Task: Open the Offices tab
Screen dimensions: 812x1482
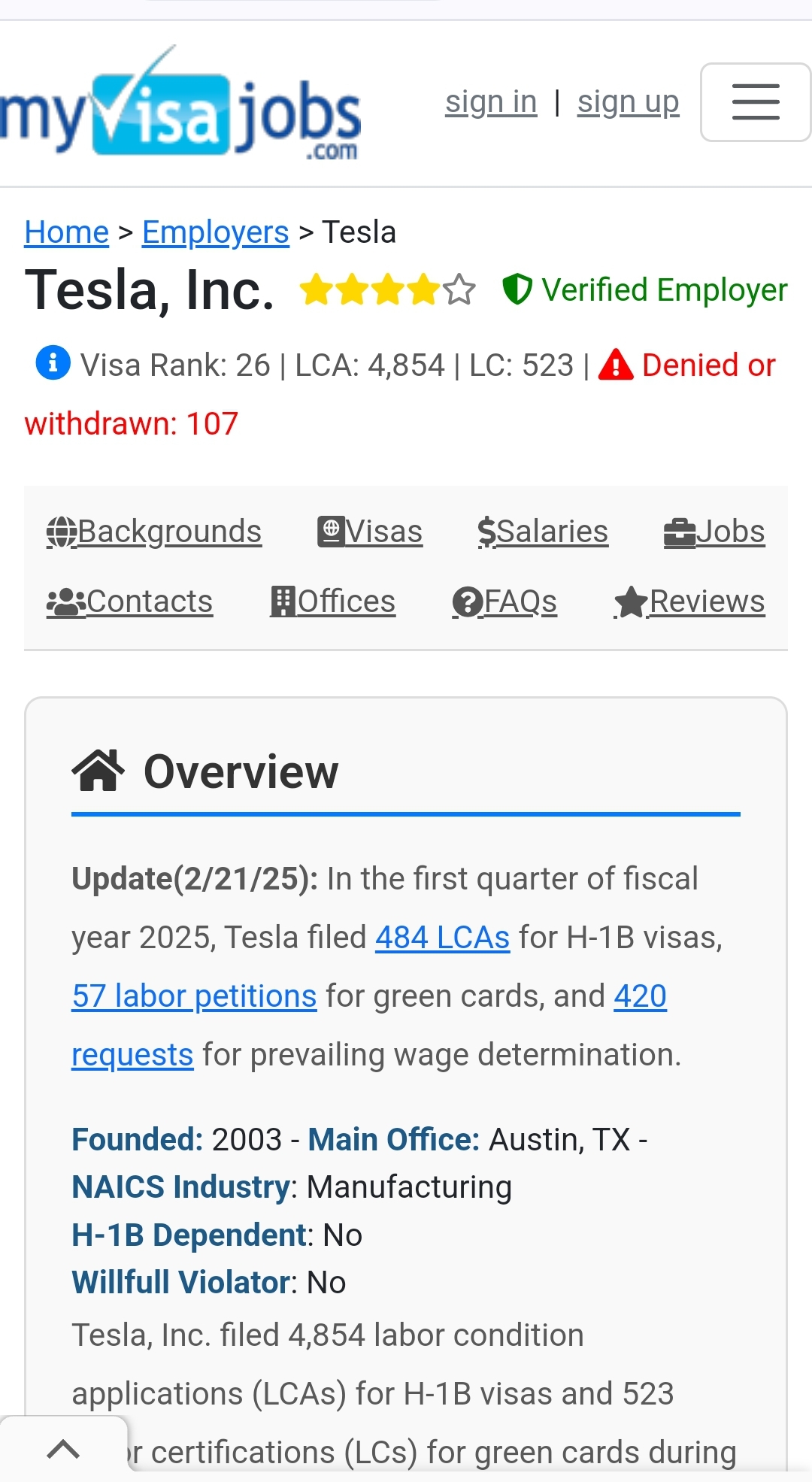Action: point(333,602)
